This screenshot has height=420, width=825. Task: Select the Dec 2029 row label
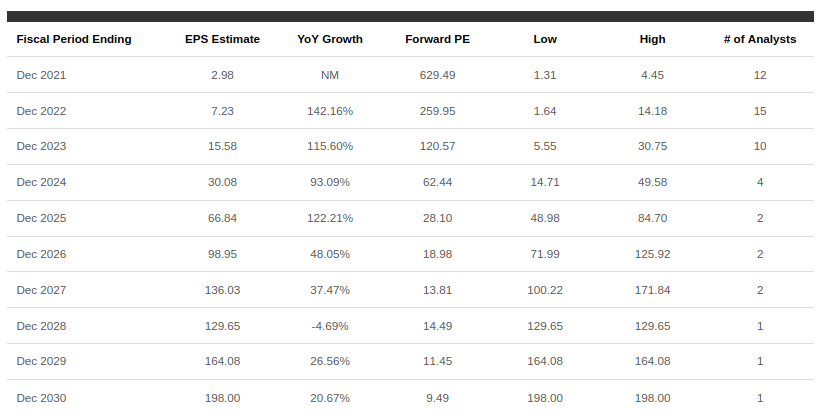coord(41,361)
